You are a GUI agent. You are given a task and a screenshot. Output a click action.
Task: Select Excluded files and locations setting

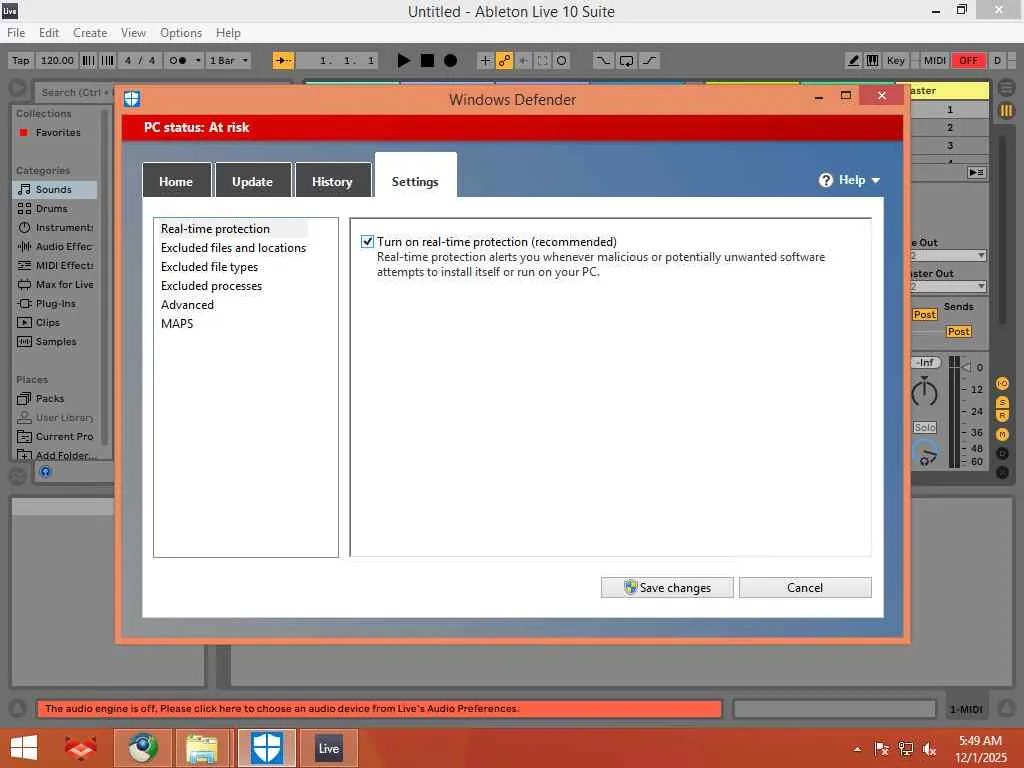pos(233,248)
